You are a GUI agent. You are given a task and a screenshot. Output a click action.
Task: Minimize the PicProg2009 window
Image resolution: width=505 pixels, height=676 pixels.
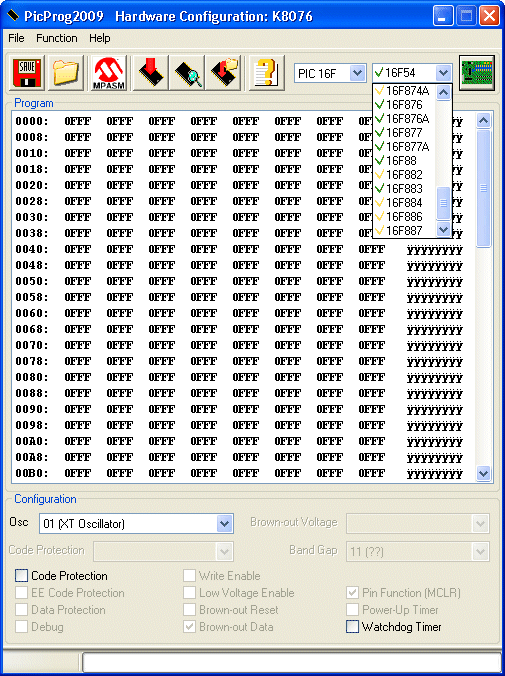coord(443,16)
